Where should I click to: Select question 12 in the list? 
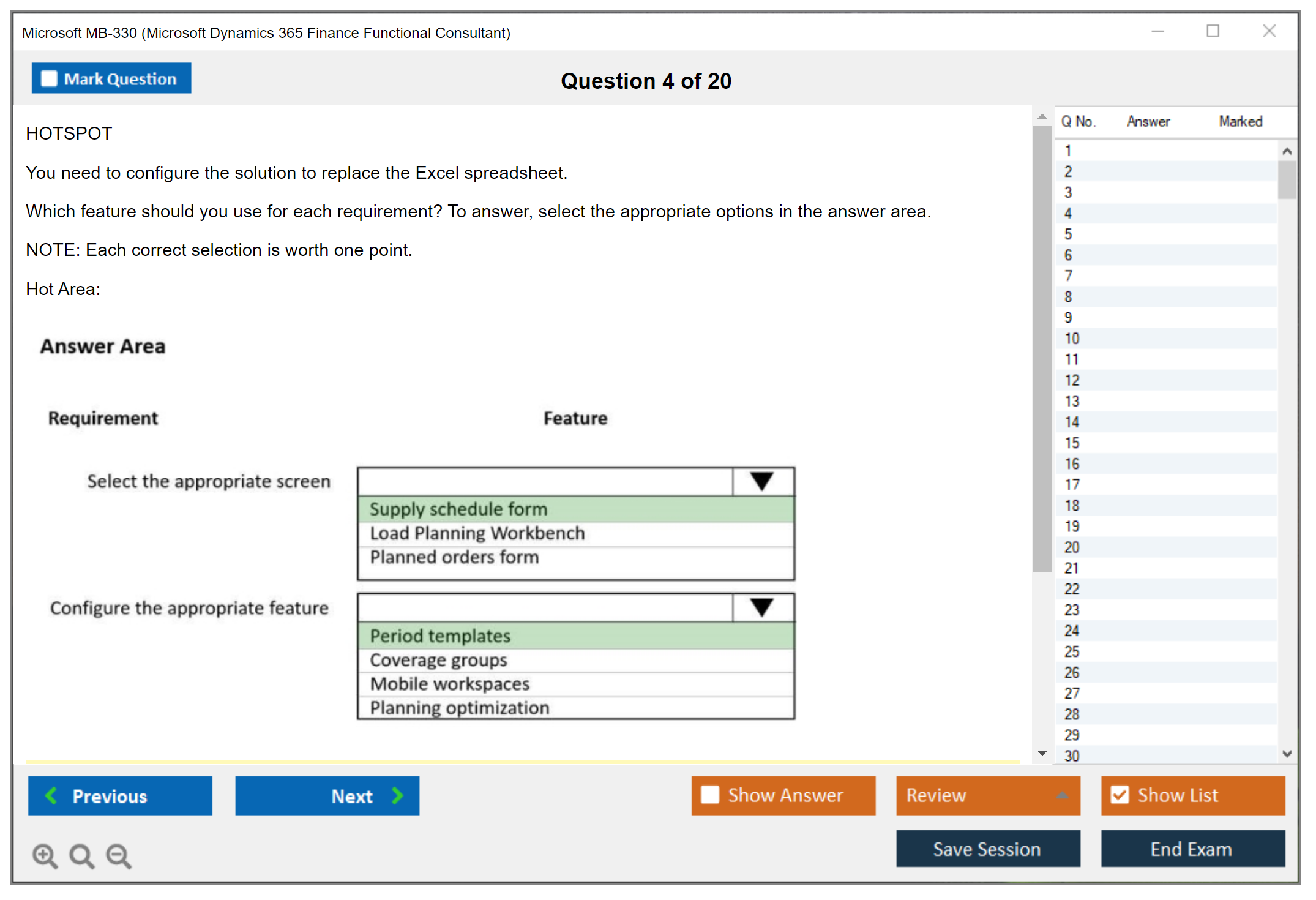(1072, 380)
